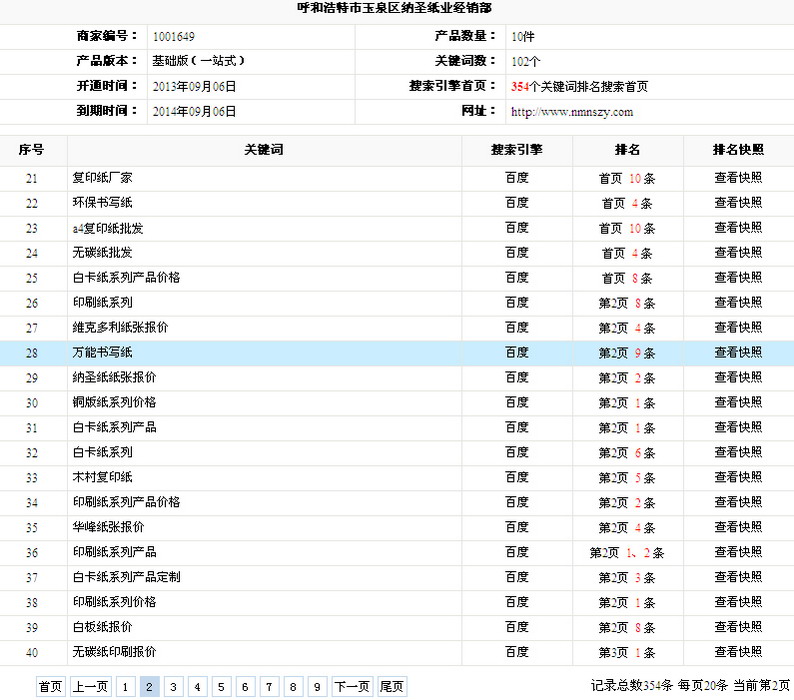Select open date 2013年09月06日
The height and width of the screenshot is (700, 794).
coord(194,87)
